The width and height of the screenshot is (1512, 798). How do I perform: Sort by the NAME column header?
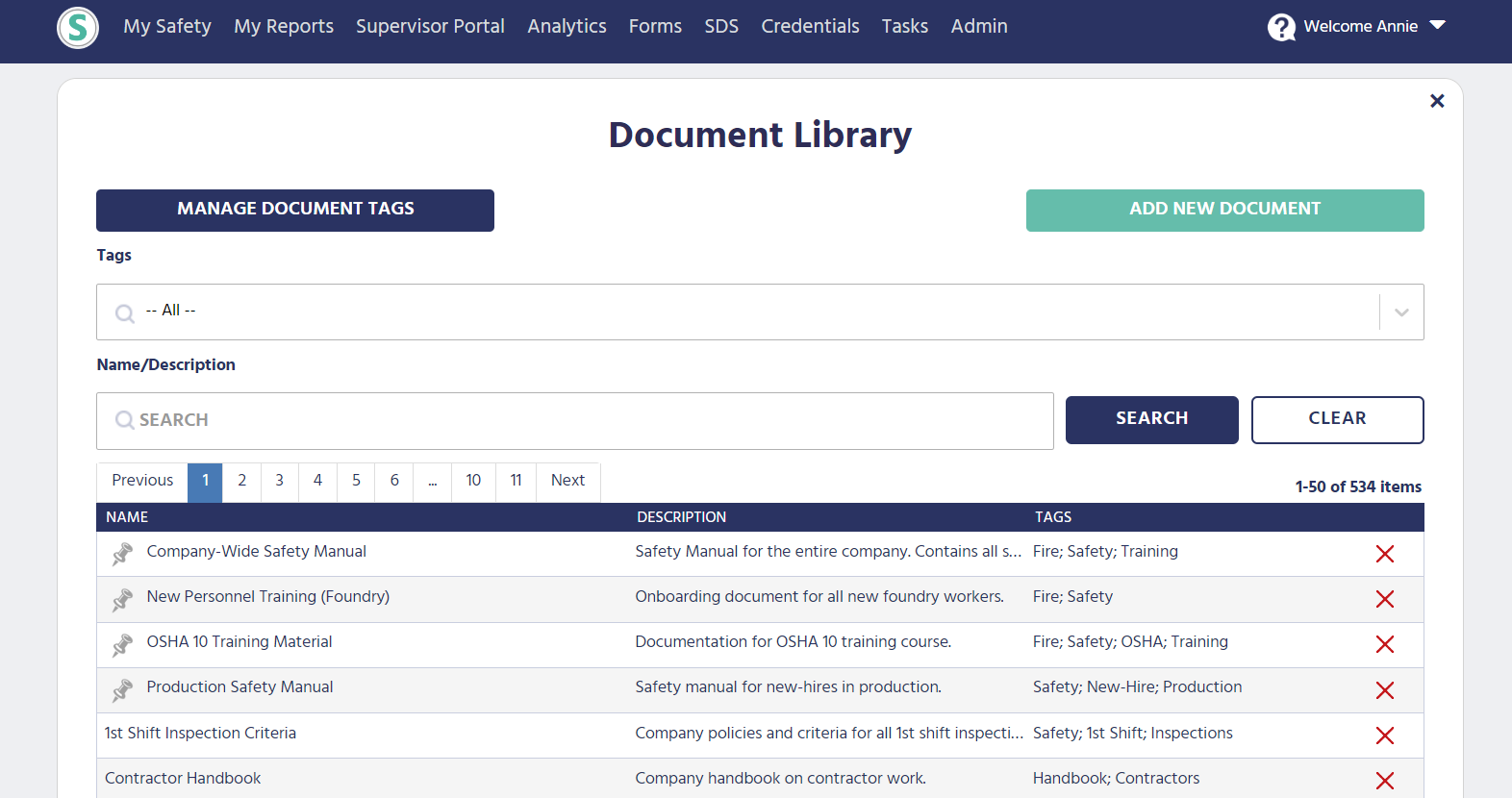click(x=127, y=517)
